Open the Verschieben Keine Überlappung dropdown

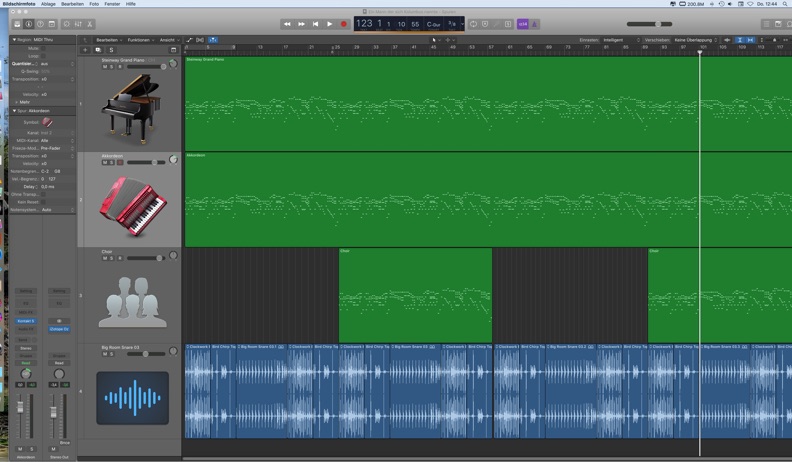[696, 40]
